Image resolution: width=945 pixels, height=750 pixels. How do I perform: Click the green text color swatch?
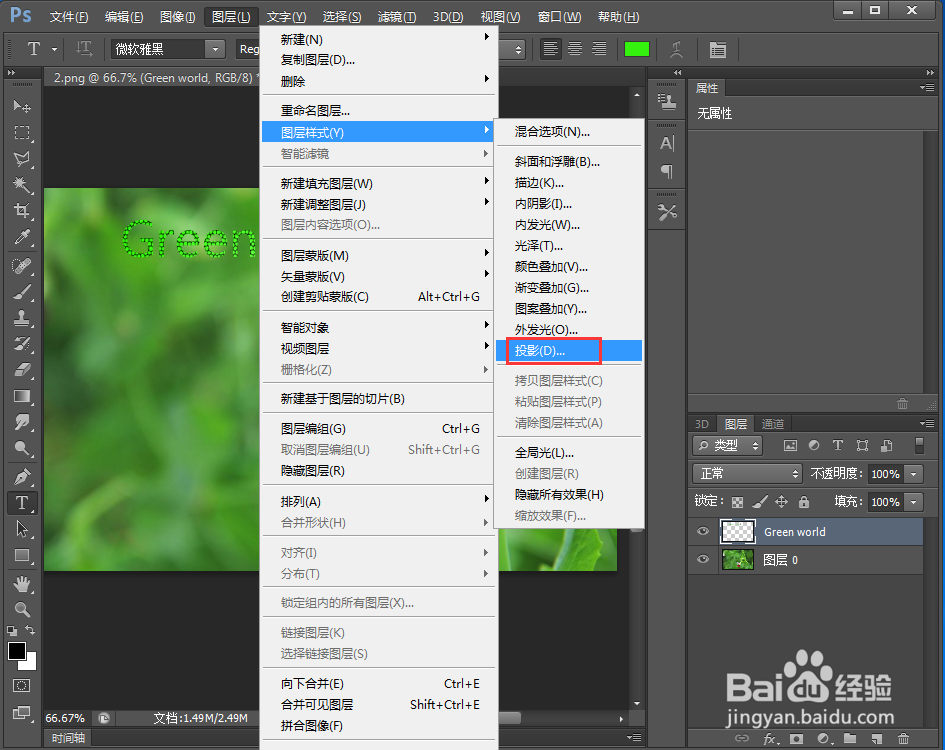tap(636, 49)
